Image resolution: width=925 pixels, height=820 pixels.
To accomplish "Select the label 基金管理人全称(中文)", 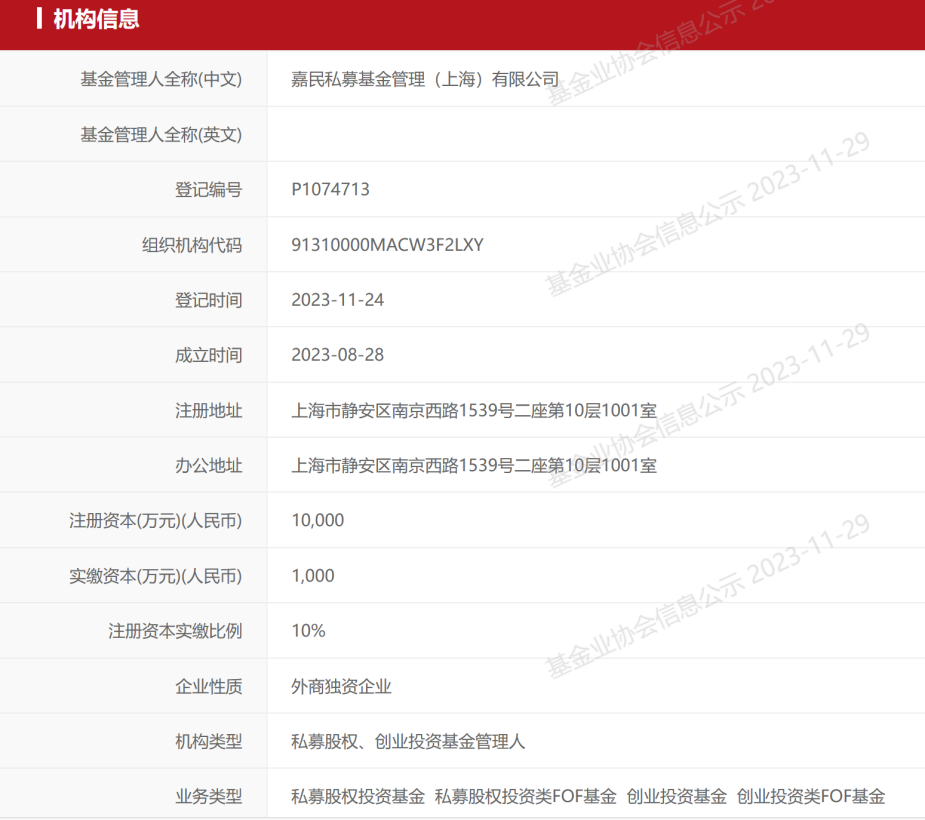I will point(161,79).
